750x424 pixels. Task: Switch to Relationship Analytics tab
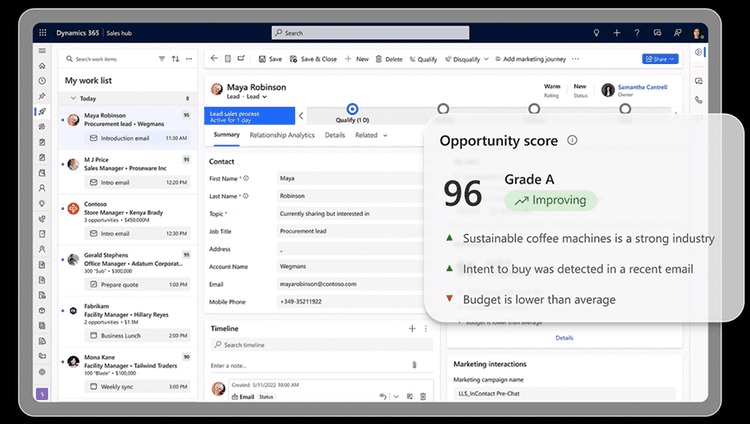point(282,135)
